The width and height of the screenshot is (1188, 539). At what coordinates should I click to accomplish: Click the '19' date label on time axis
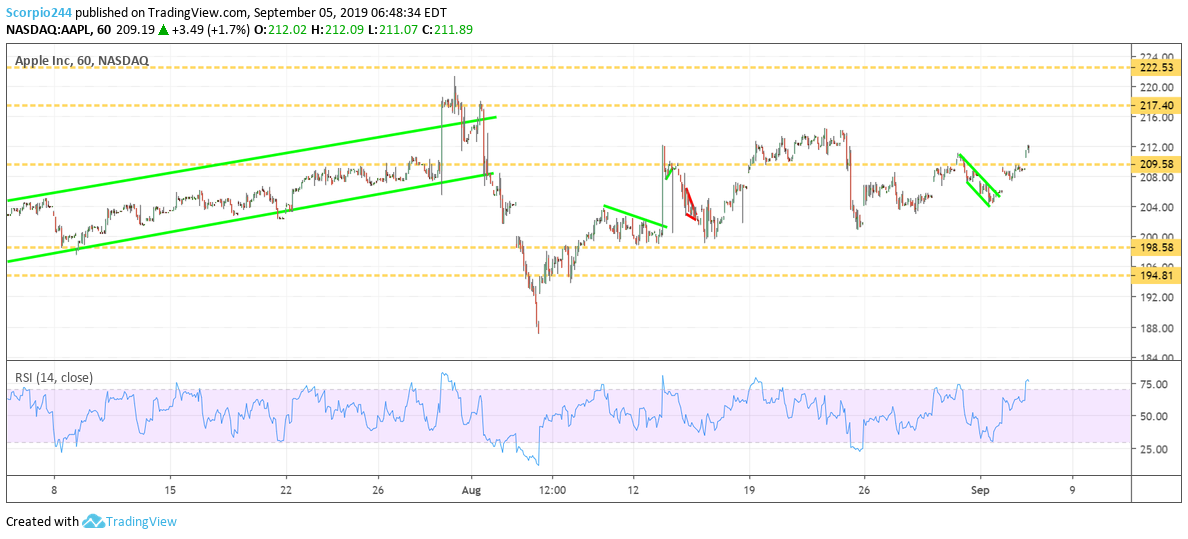[x=749, y=490]
